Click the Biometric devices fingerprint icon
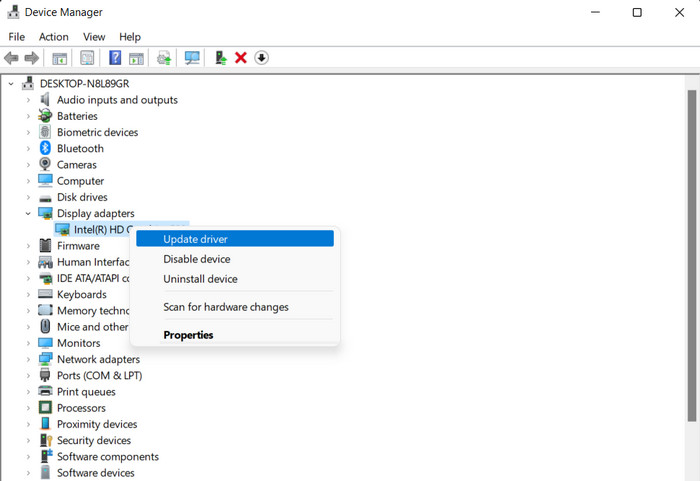The width and height of the screenshot is (700, 481). pos(45,132)
